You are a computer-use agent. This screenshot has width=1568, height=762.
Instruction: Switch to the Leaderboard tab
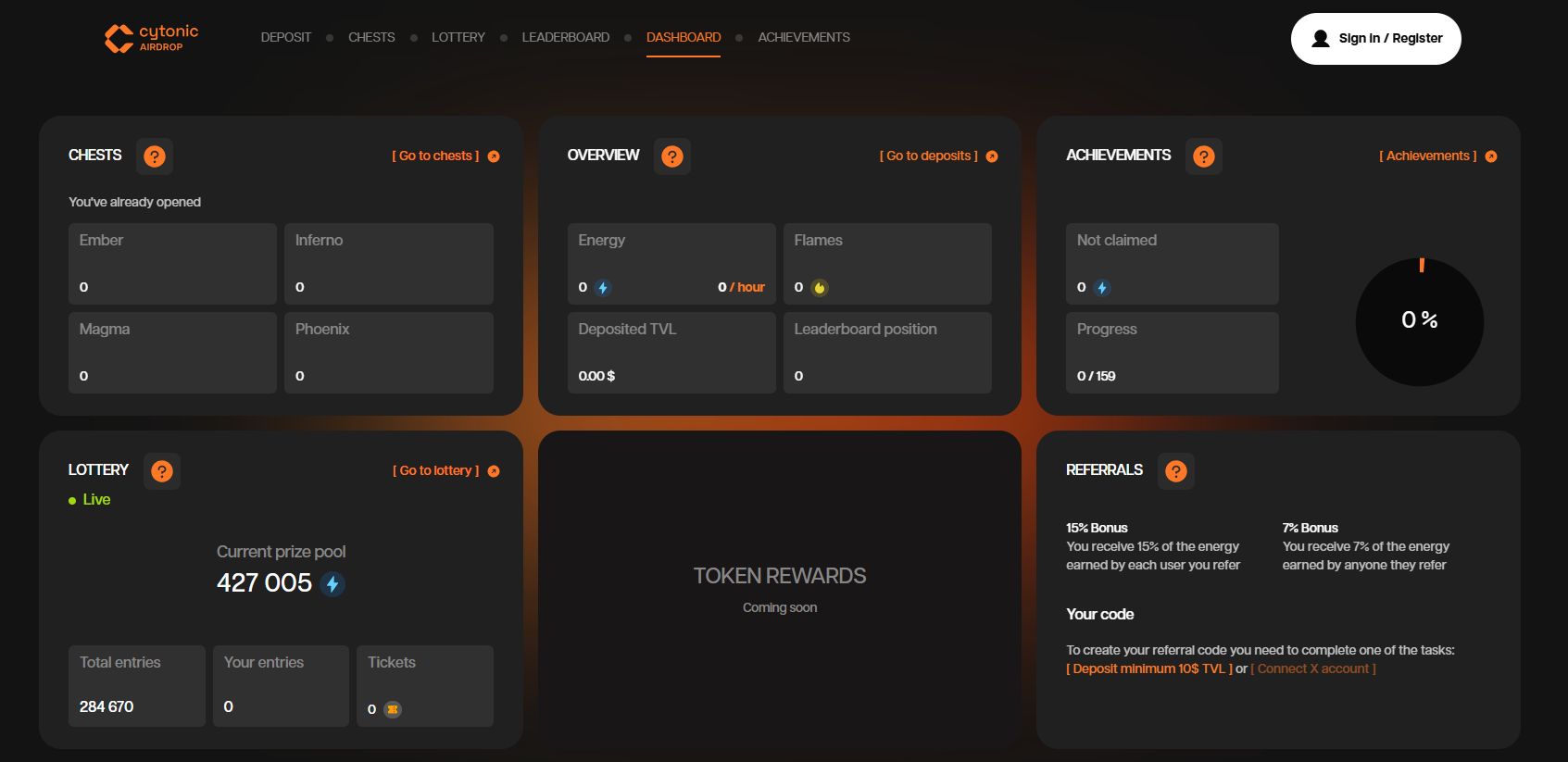coord(565,38)
